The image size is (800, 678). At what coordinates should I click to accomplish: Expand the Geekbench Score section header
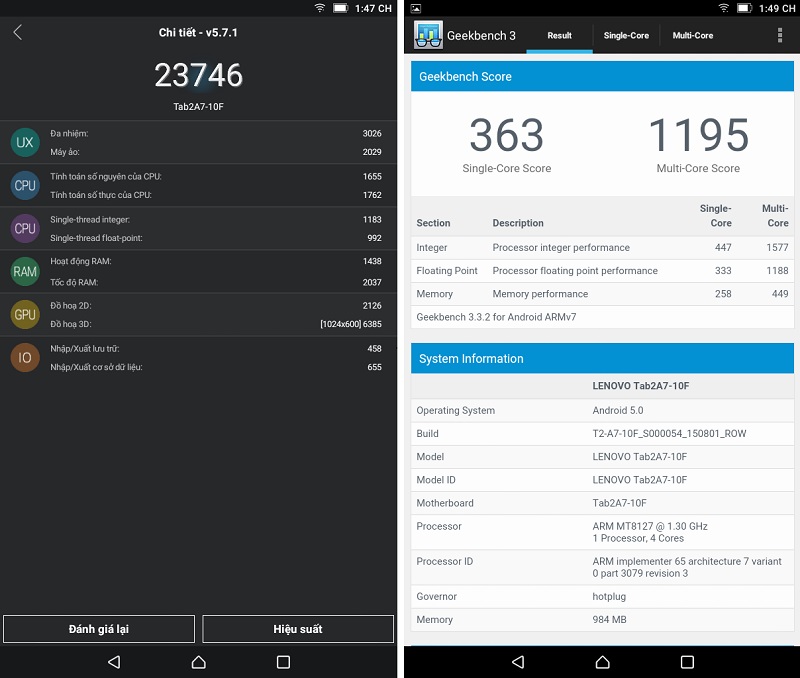coord(602,76)
